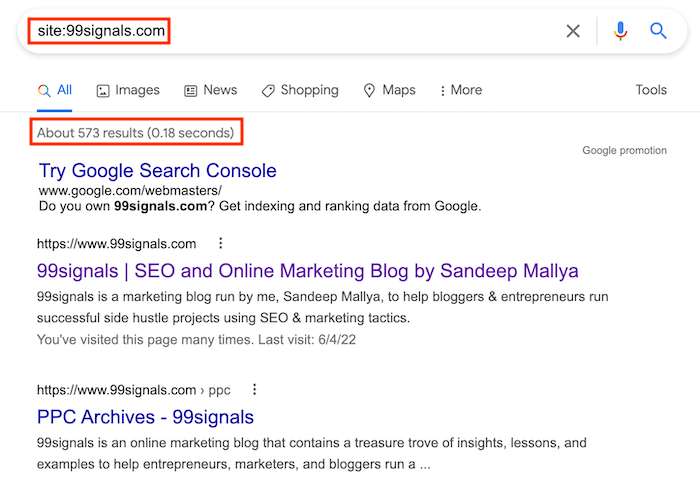This screenshot has height=488, width=700.
Task: Open three-dot menu beside the ppc result
Action: [255, 390]
